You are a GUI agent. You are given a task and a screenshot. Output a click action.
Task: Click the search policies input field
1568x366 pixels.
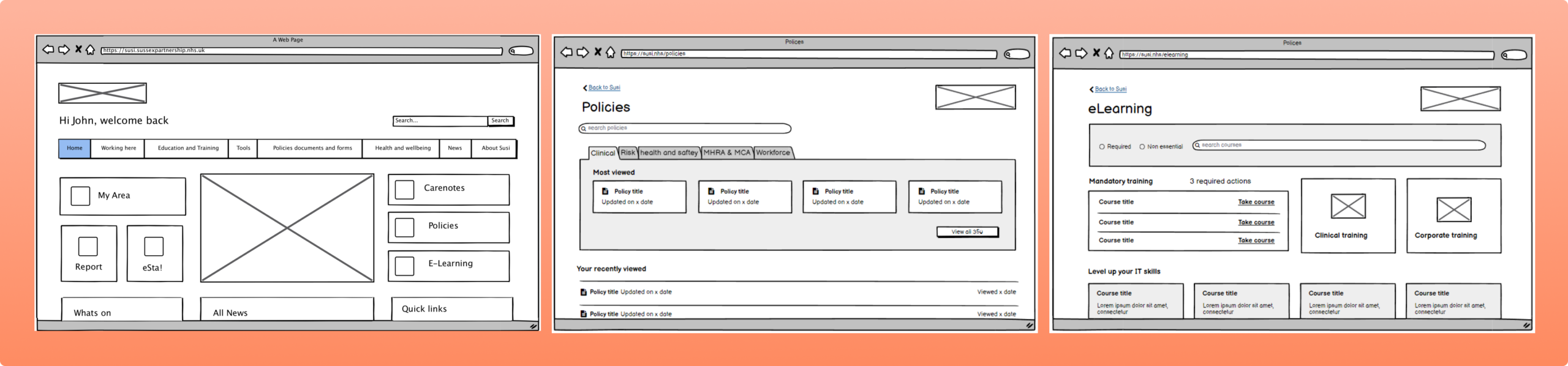(x=685, y=129)
